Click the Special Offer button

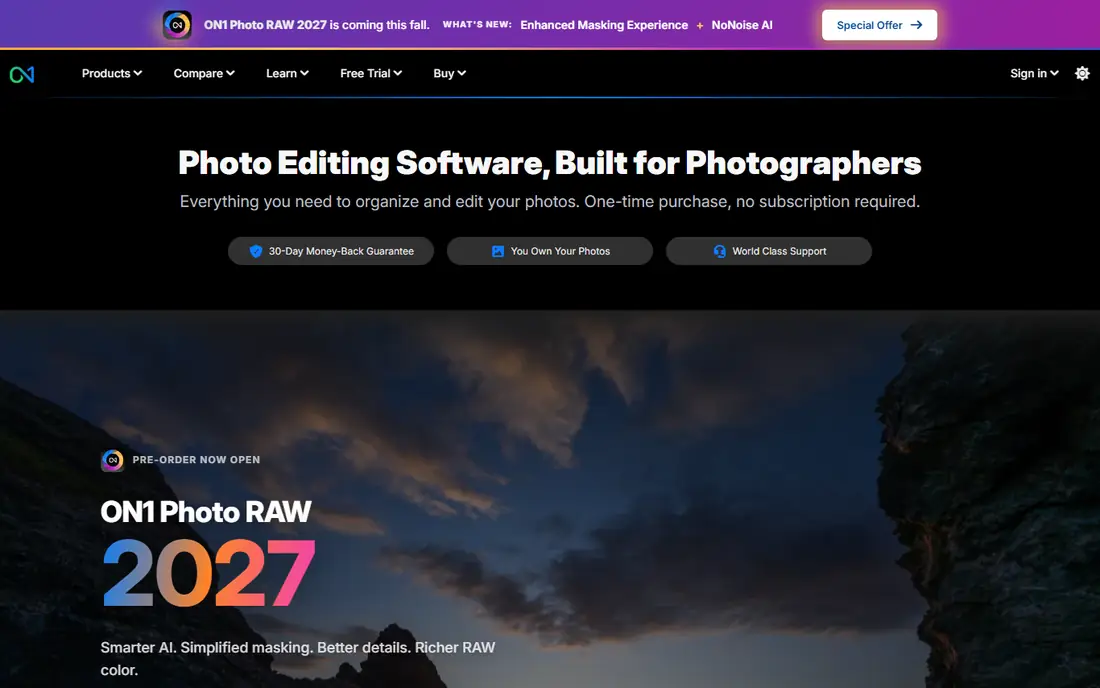[879, 25]
